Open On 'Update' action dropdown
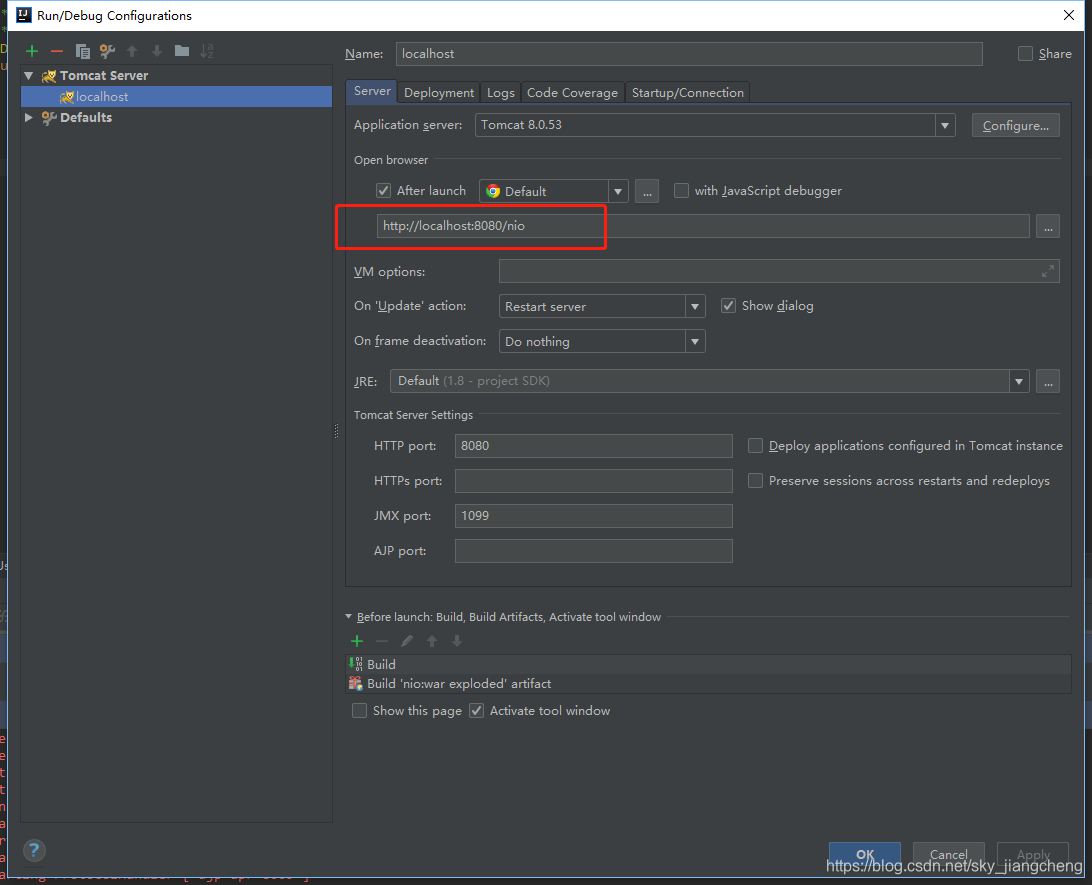The width and height of the screenshot is (1092, 885). 694,306
